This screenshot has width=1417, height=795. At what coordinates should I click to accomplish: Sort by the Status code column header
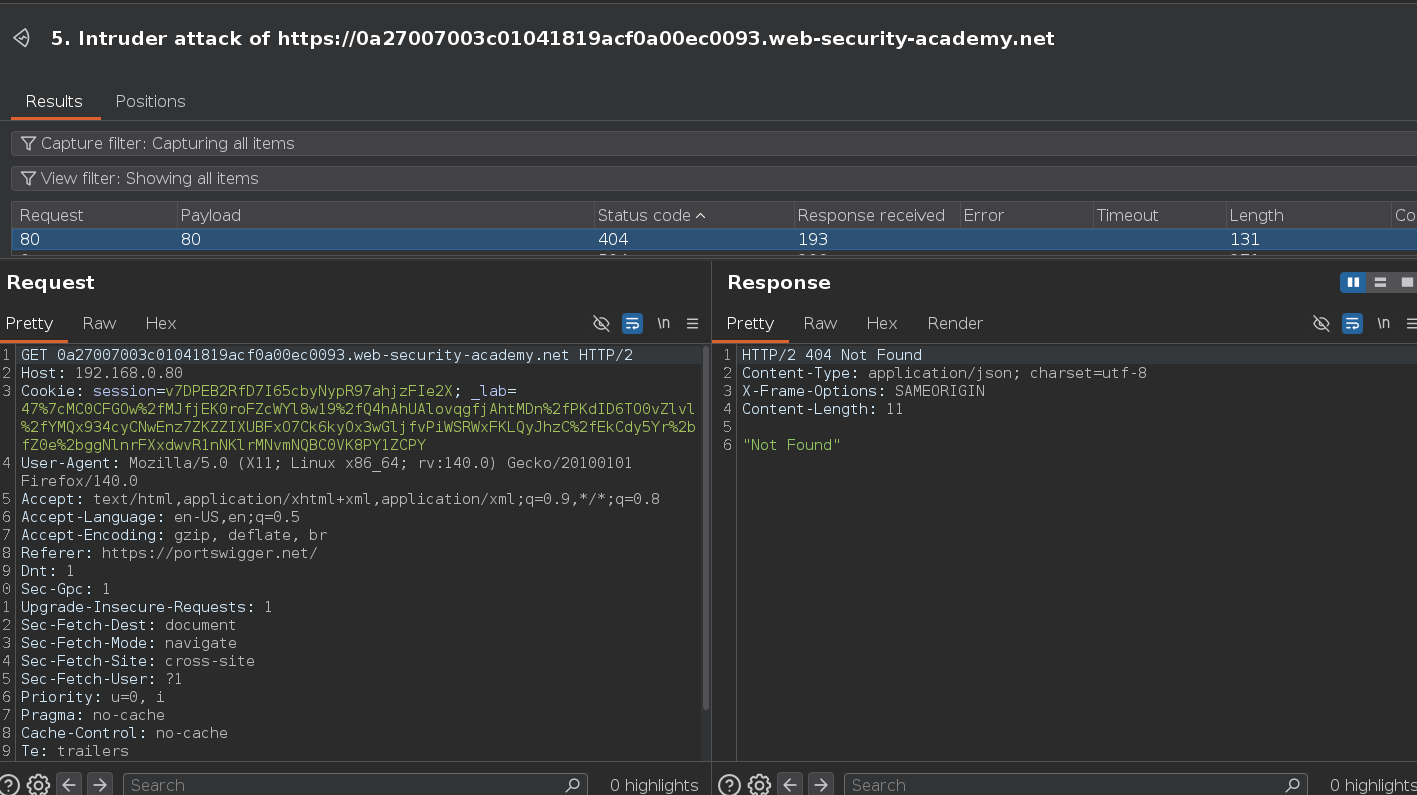click(692, 215)
